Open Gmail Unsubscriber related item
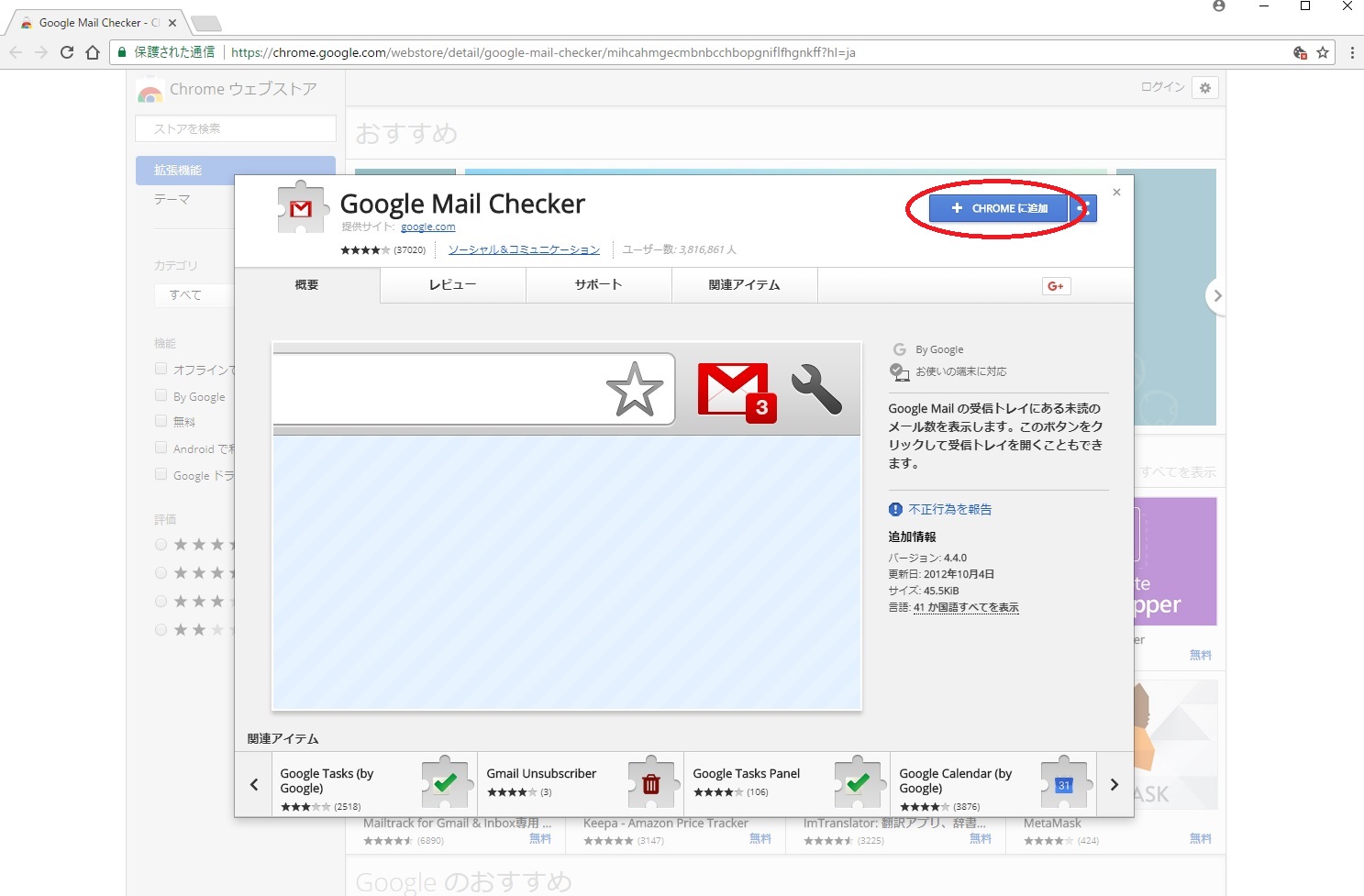Screen dimensions: 1364x896 click(x=581, y=784)
